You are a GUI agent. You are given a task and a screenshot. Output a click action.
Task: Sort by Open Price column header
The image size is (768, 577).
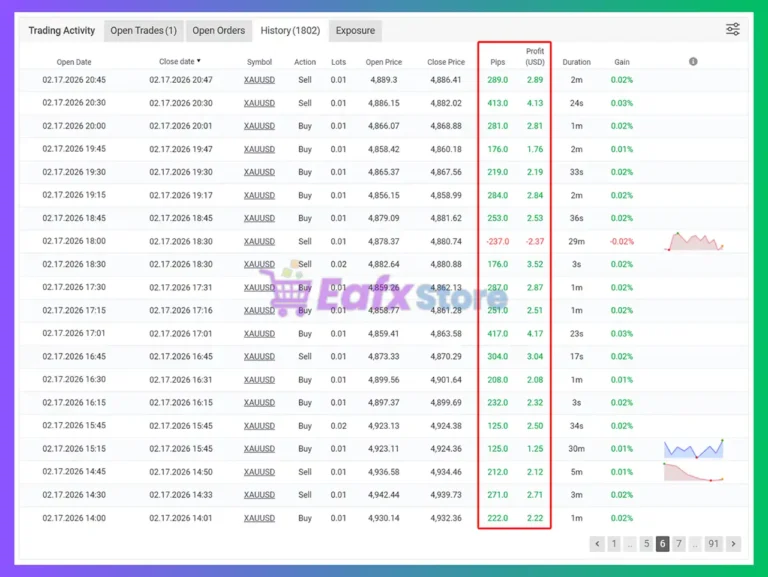tap(384, 62)
